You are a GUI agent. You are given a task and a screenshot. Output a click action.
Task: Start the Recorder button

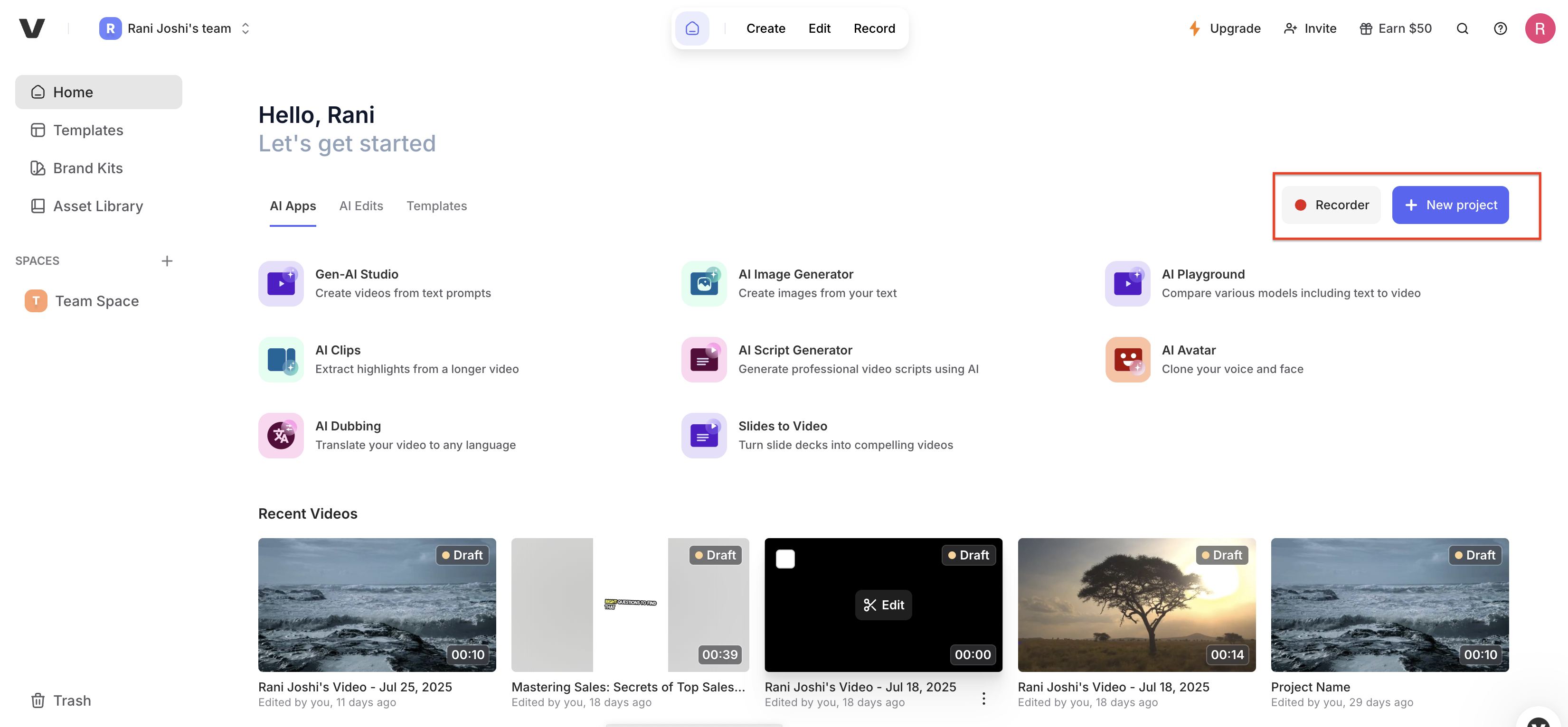point(1331,205)
